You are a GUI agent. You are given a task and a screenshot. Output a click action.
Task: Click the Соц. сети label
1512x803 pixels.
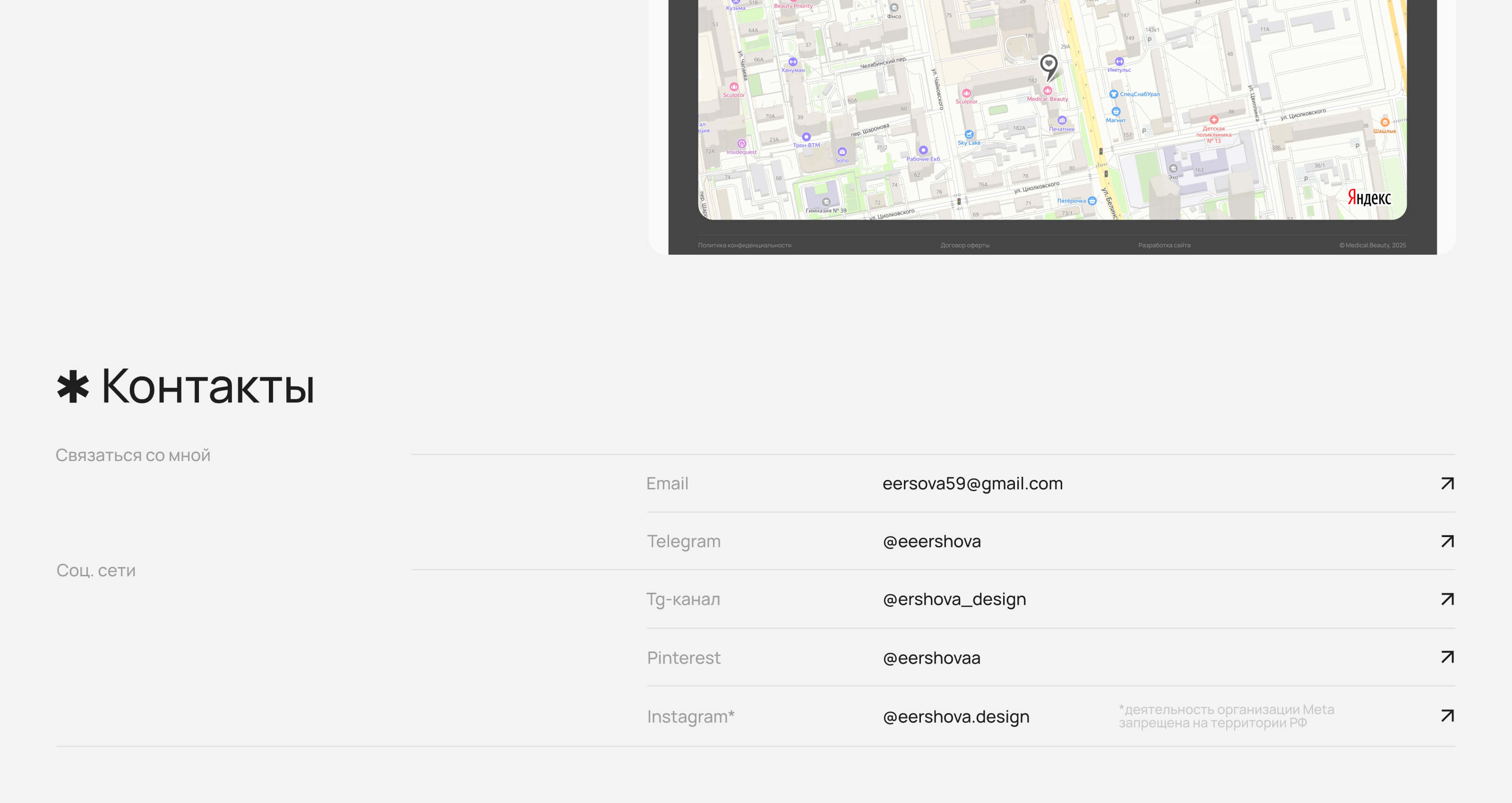[95, 570]
